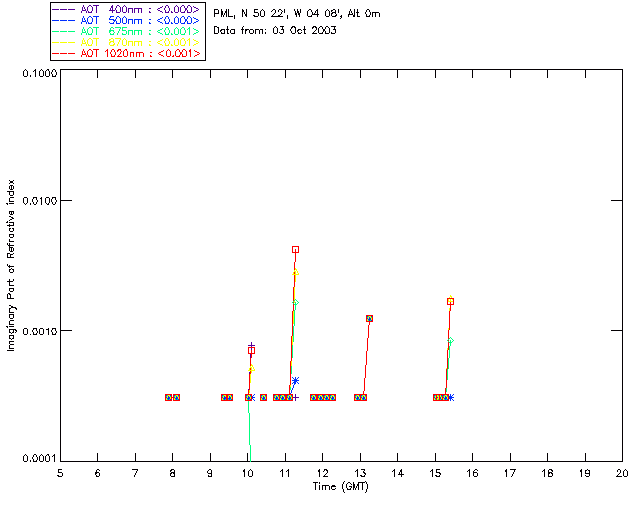Click the first baseline marker near time 8
The width and height of the screenshot is (640, 512).
169,397
